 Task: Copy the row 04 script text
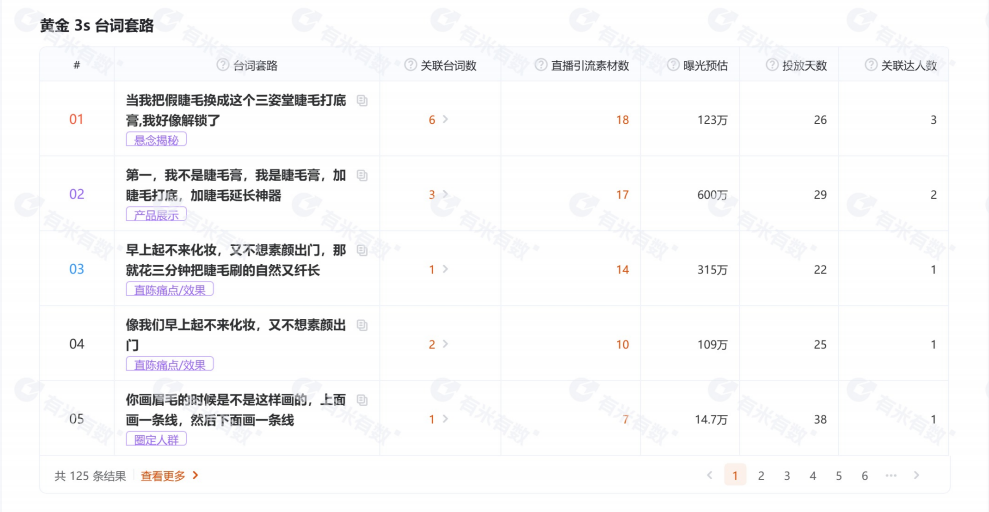pyautogui.click(x=362, y=325)
